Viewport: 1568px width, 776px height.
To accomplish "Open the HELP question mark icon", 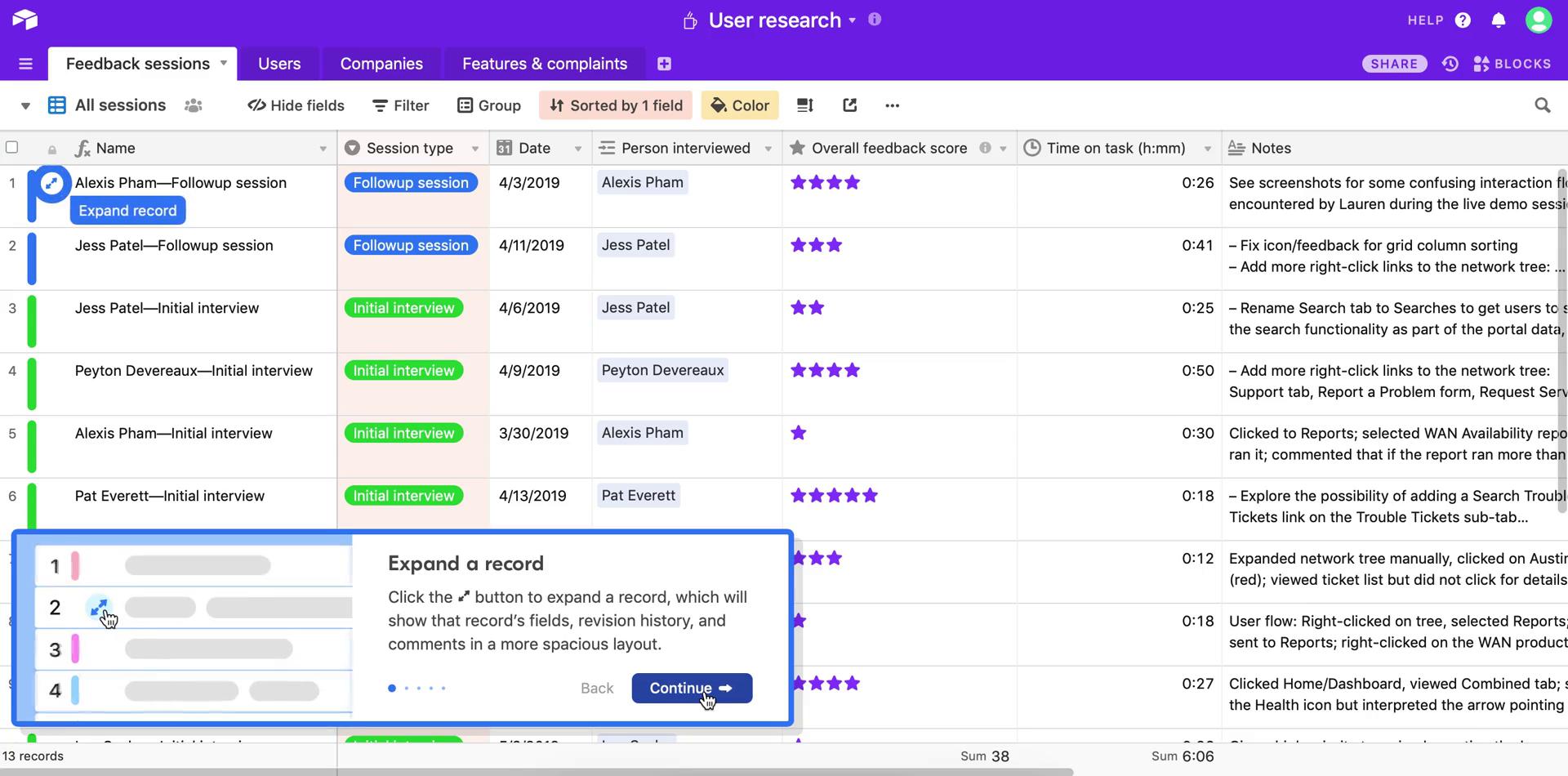I will coord(1463,20).
